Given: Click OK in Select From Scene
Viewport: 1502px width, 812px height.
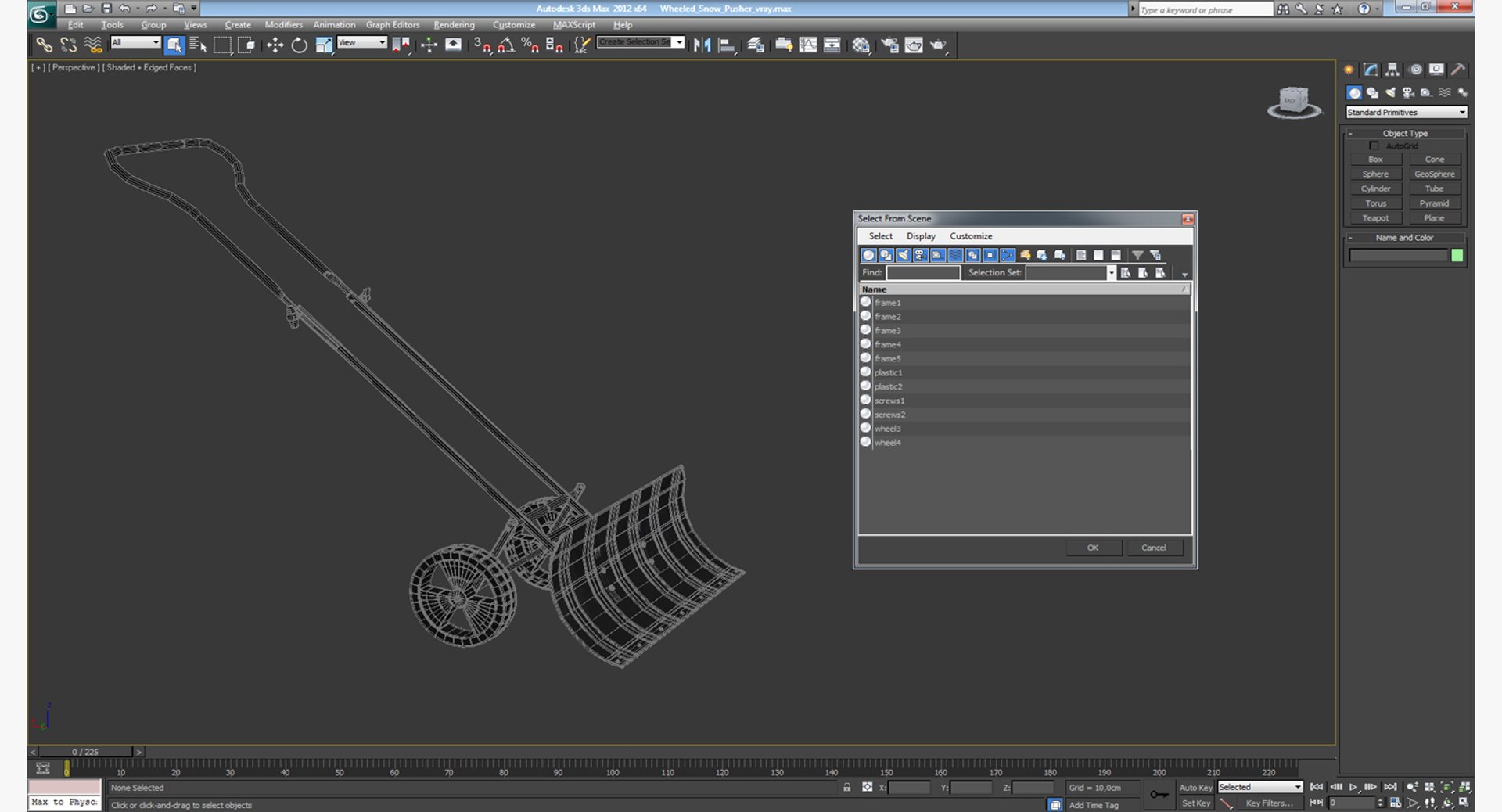Looking at the screenshot, I should (x=1093, y=548).
